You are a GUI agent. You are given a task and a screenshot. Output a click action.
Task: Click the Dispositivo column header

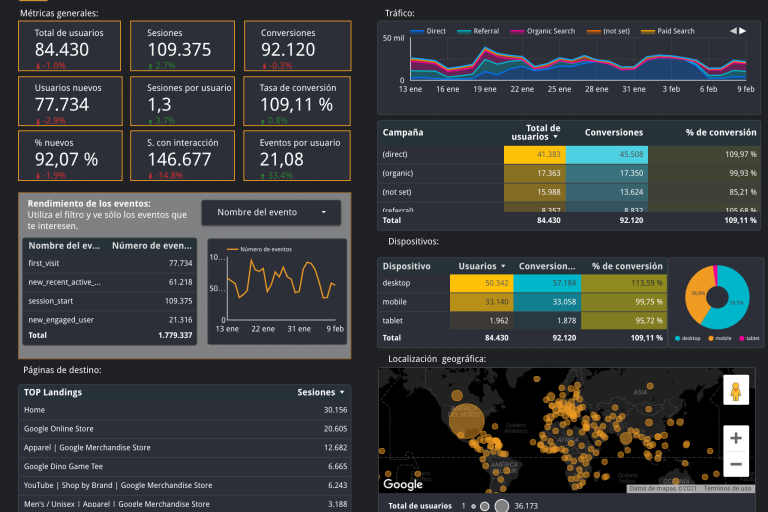(x=407, y=266)
